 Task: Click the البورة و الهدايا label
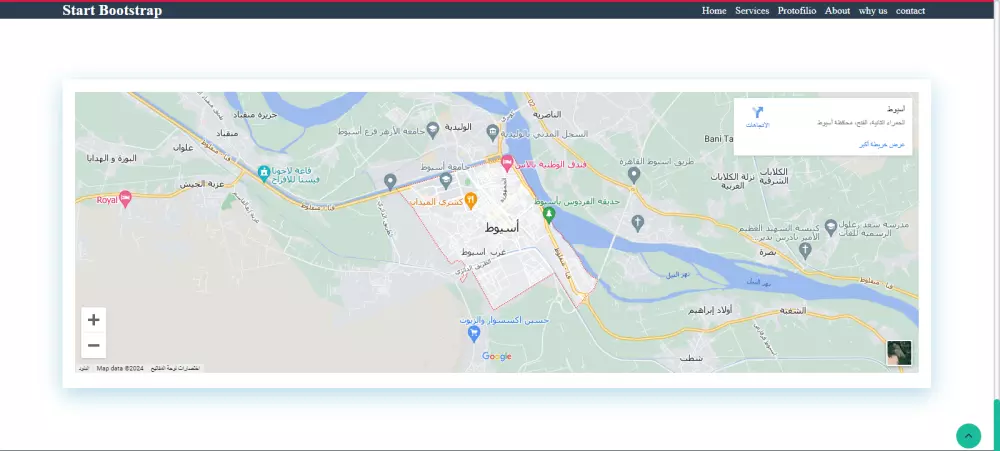click(x=114, y=158)
